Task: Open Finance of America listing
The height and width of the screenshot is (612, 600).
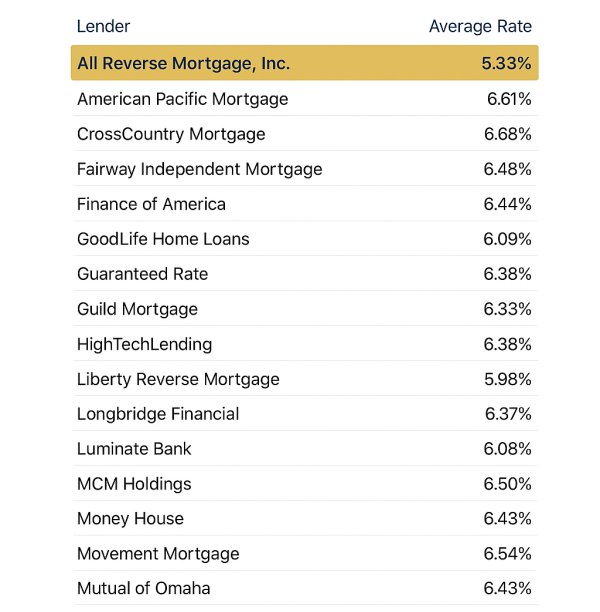Action: [151, 204]
